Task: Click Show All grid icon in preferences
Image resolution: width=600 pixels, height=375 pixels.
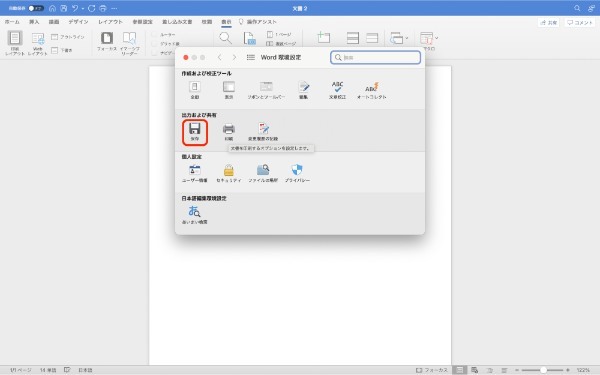Action: (x=251, y=57)
